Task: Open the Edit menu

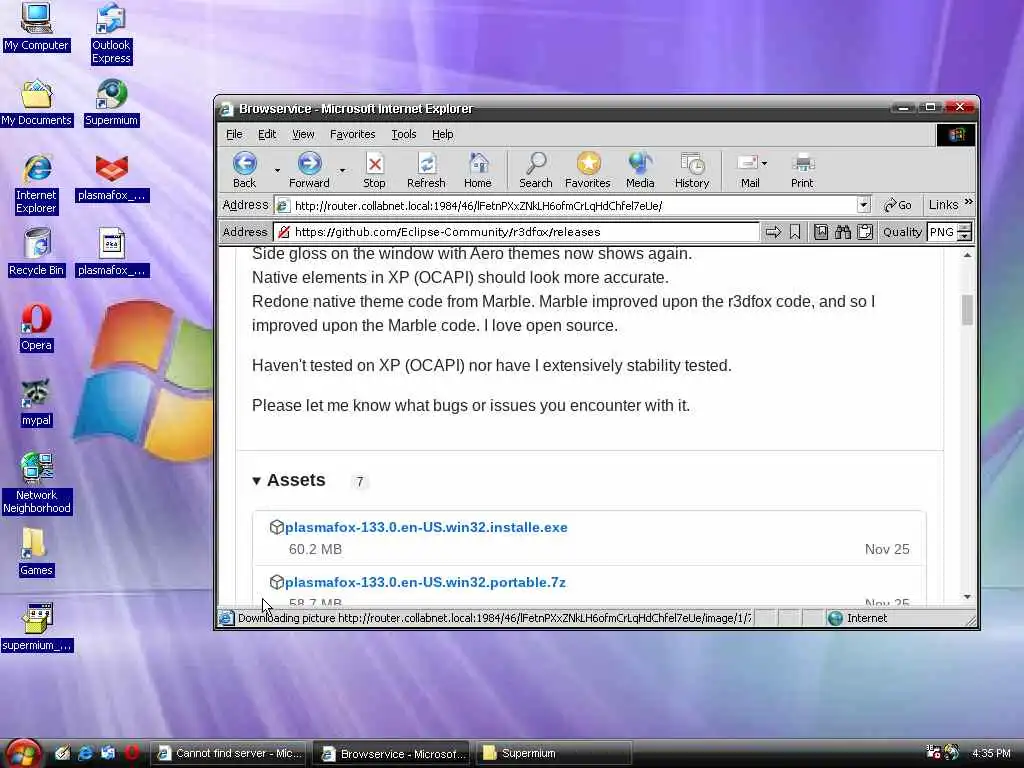Action: [266, 134]
